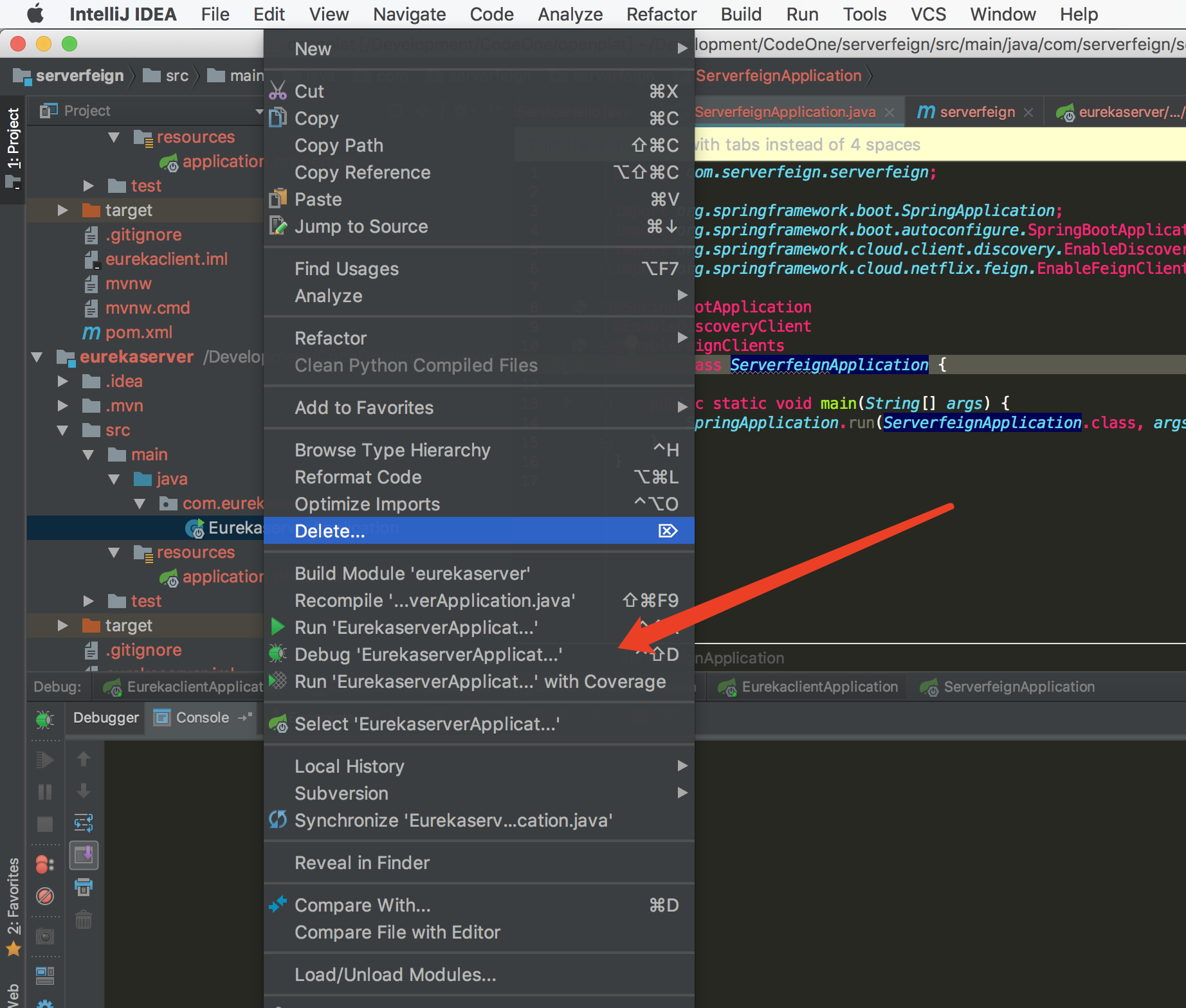This screenshot has height=1008, width=1186.
Task: Select the highlighted Delete... entry
Action: pyautogui.click(x=479, y=531)
